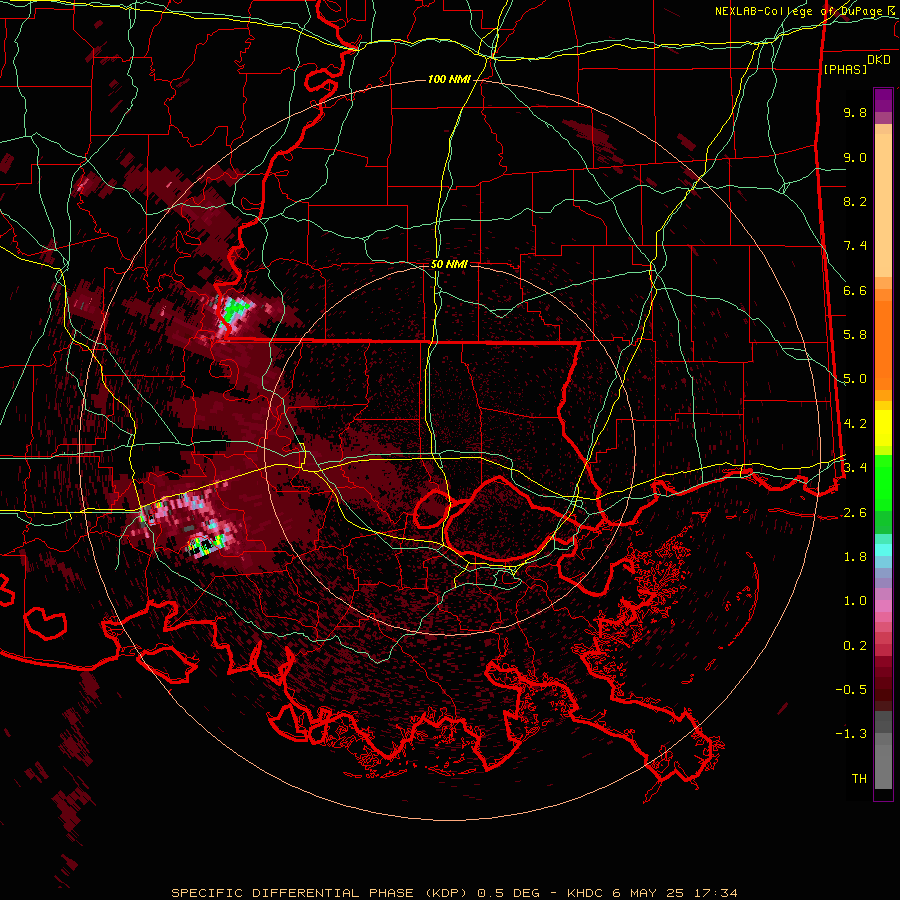The height and width of the screenshot is (900, 900).
Task: Click the 50 NMI range ring label
Action: (x=449, y=264)
